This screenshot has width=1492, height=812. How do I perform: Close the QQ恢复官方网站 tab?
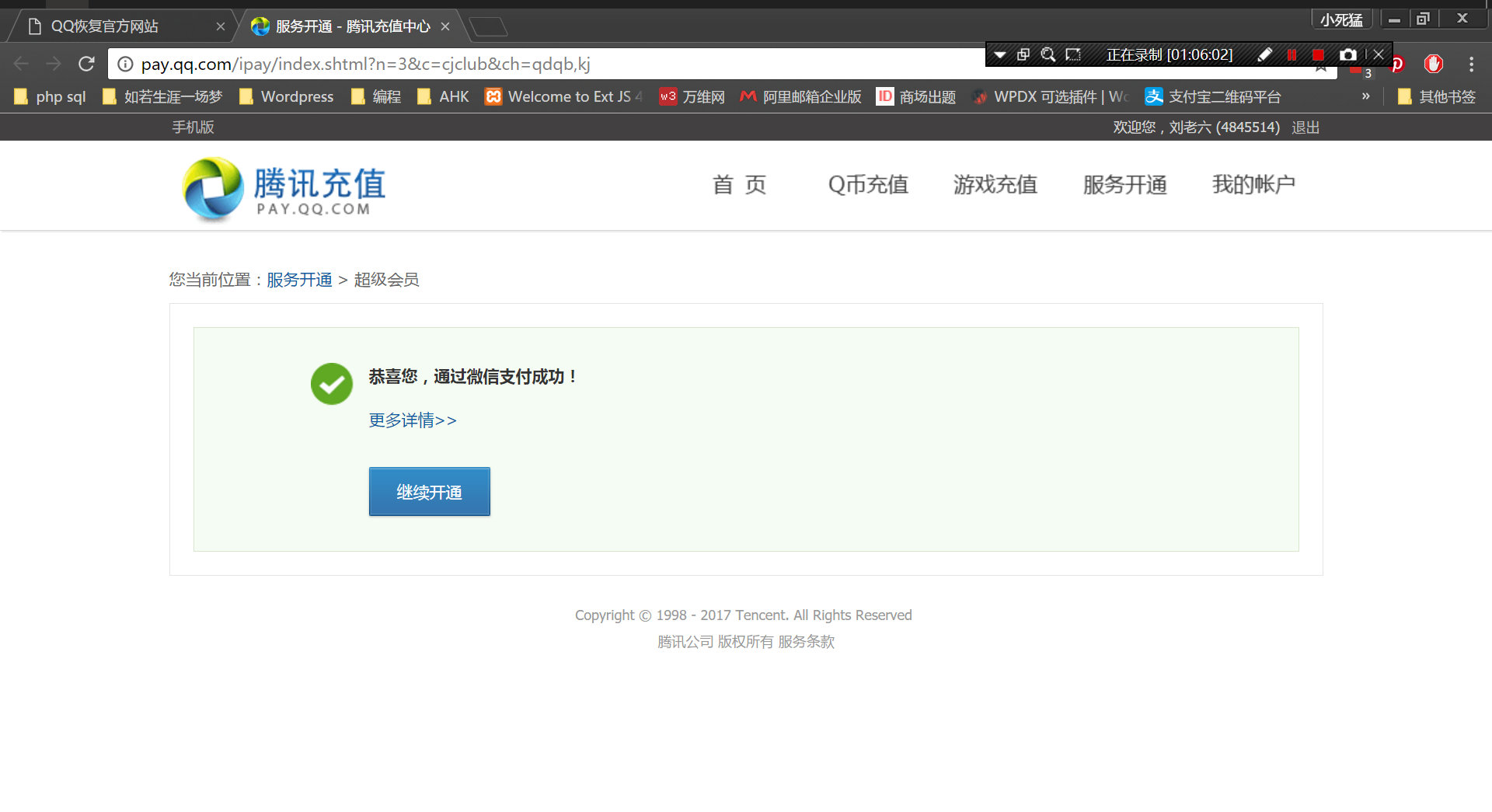click(x=221, y=26)
